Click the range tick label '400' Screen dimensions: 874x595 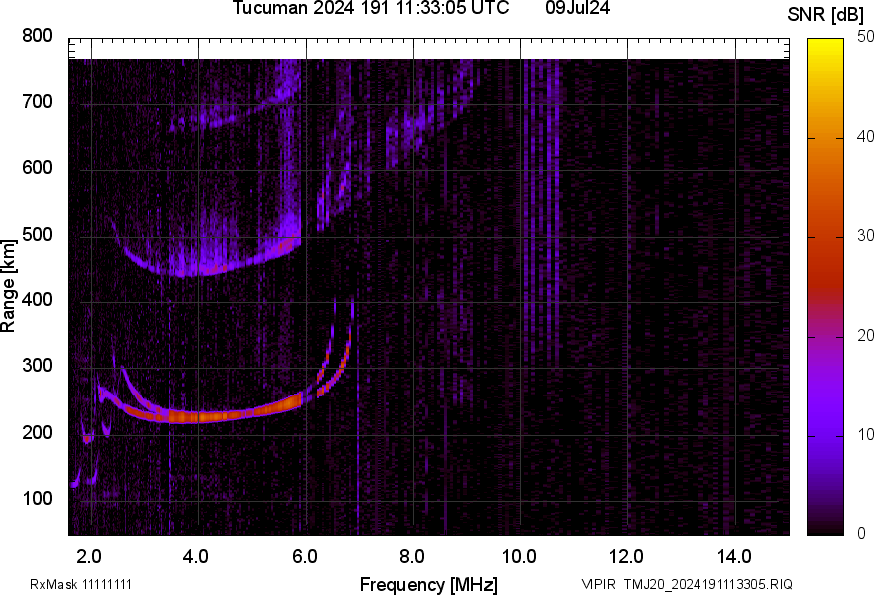(x=37, y=300)
